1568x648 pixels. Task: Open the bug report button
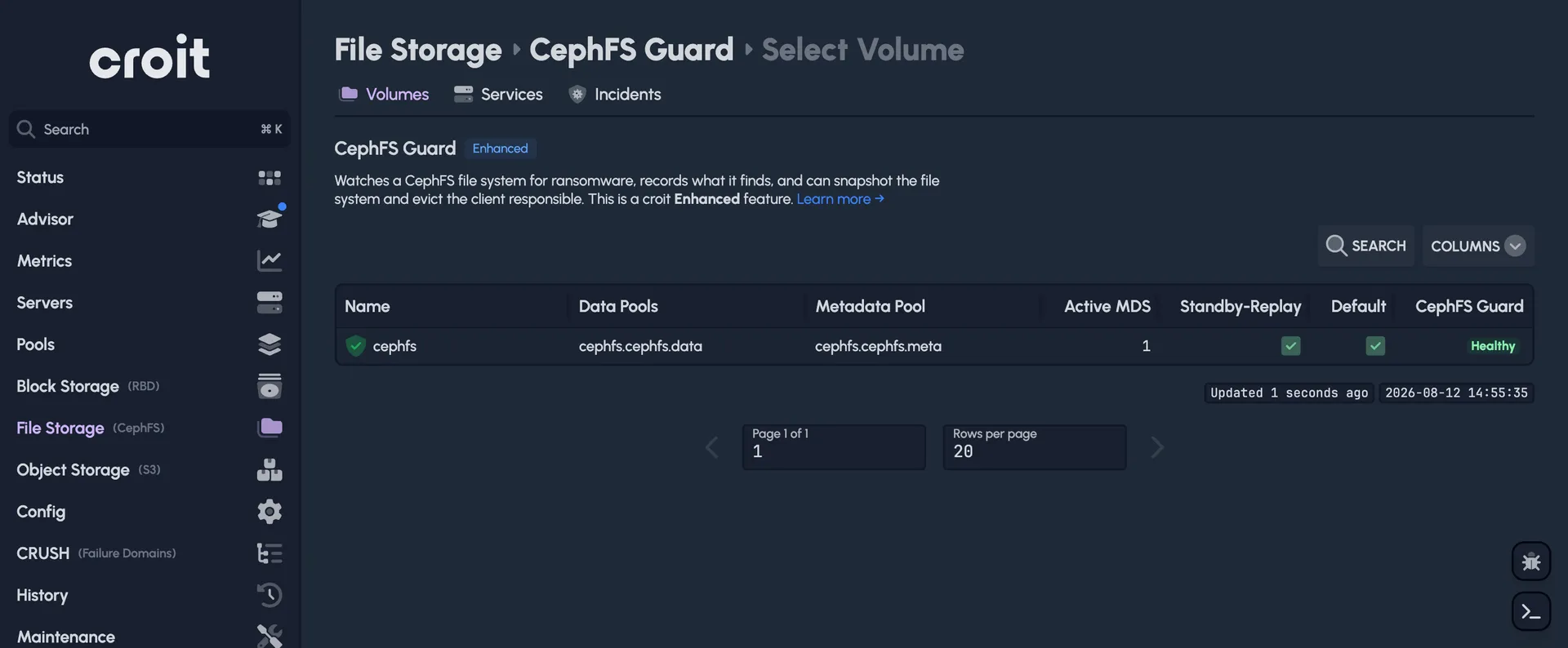[1531, 561]
